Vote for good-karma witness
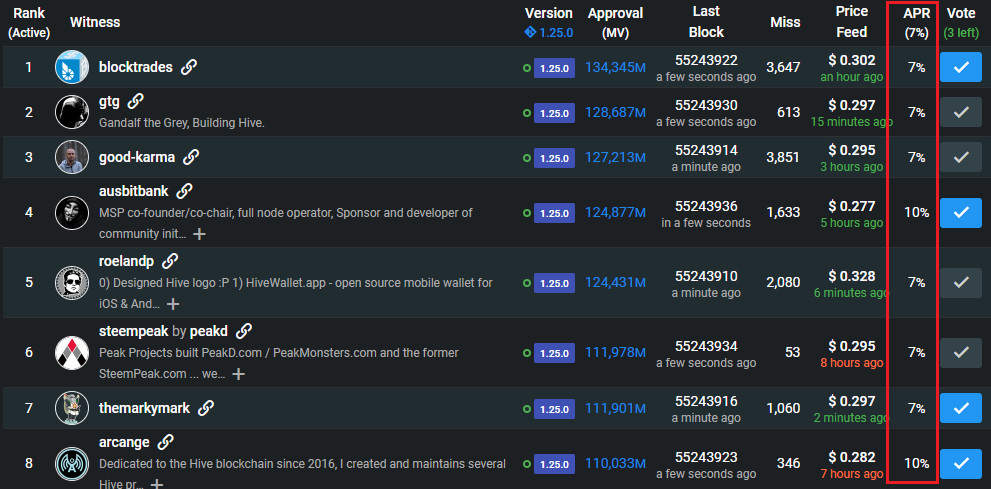Image resolution: width=991 pixels, height=489 pixels. pos(961,157)
